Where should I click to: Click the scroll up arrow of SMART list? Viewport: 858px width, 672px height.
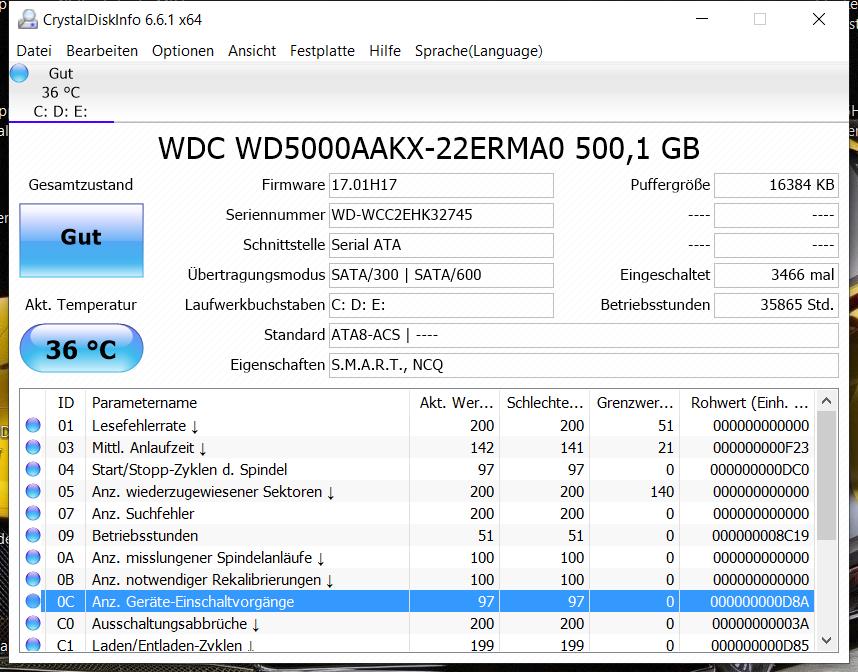point(826,402)
